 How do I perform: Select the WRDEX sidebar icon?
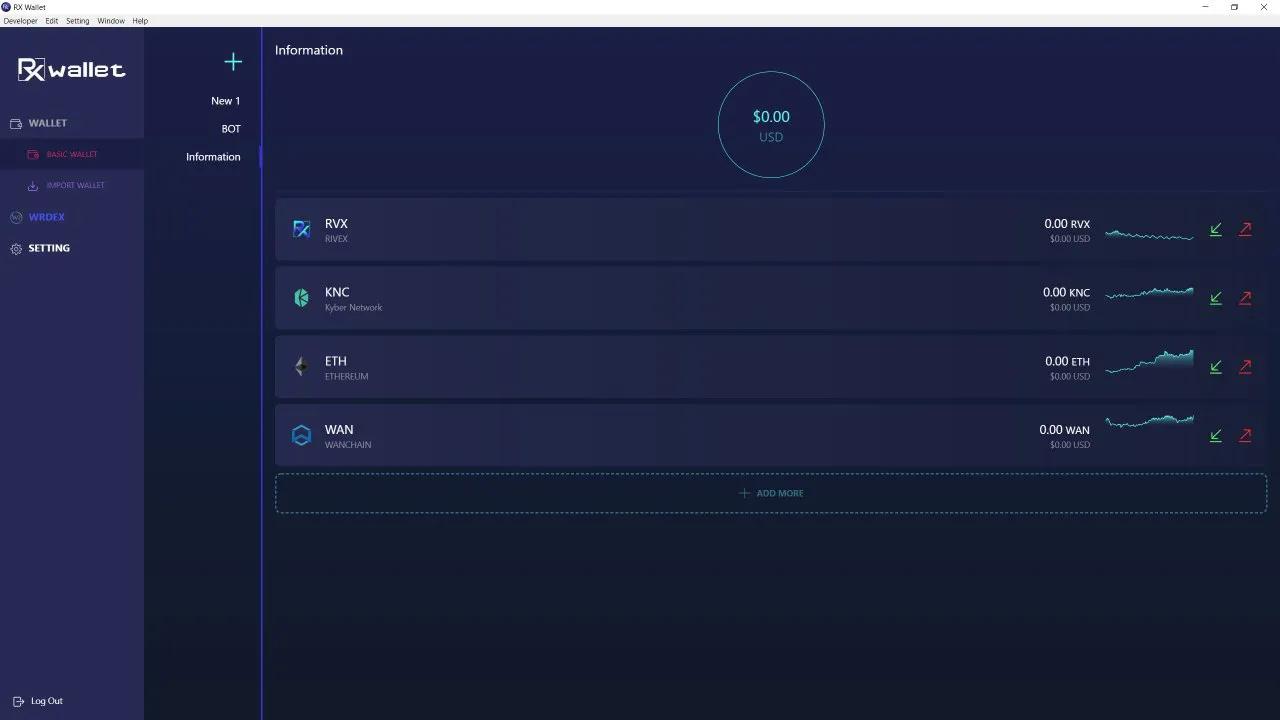pyautogui.click(x=16, y=217)
